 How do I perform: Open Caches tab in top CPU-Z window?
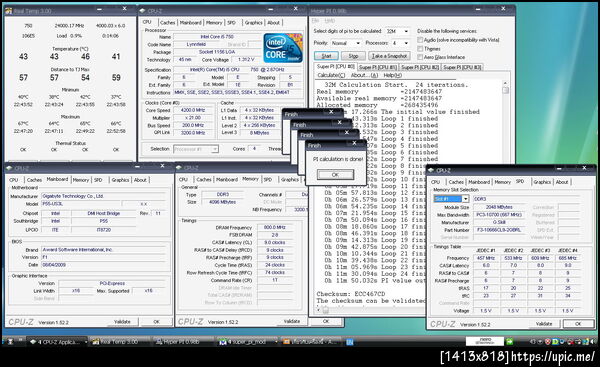[x=167, y=23]
